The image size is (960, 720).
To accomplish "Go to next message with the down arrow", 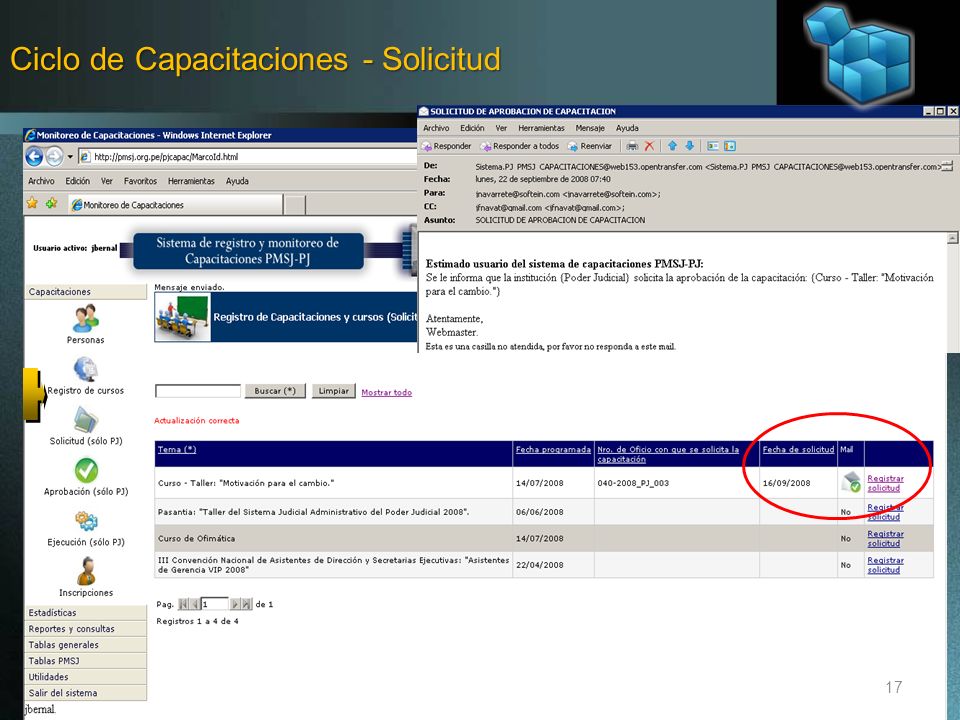I will [689, 146].
